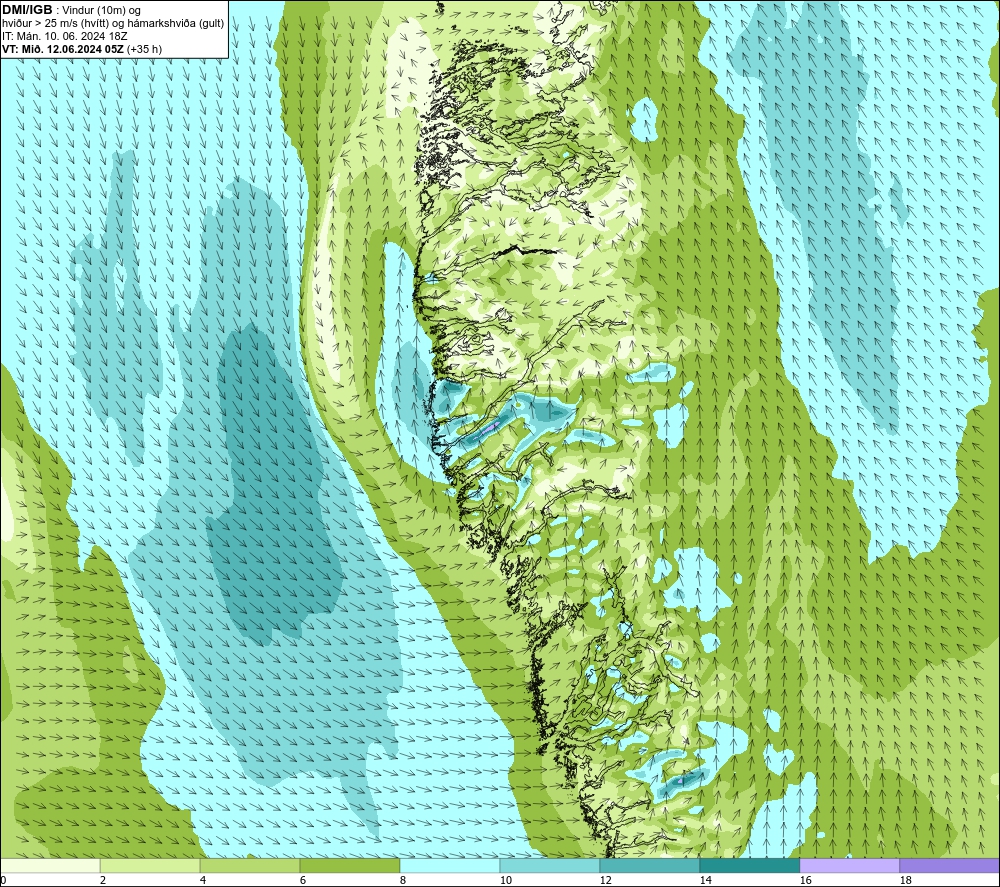Click the '2' scale label
Viewport: 1000px width, 887px height.
click(103, 880)
